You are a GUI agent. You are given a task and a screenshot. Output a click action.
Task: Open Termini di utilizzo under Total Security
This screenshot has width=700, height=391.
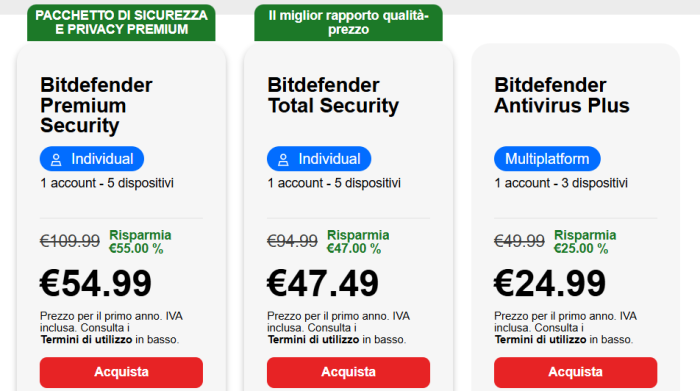point(313,340)
